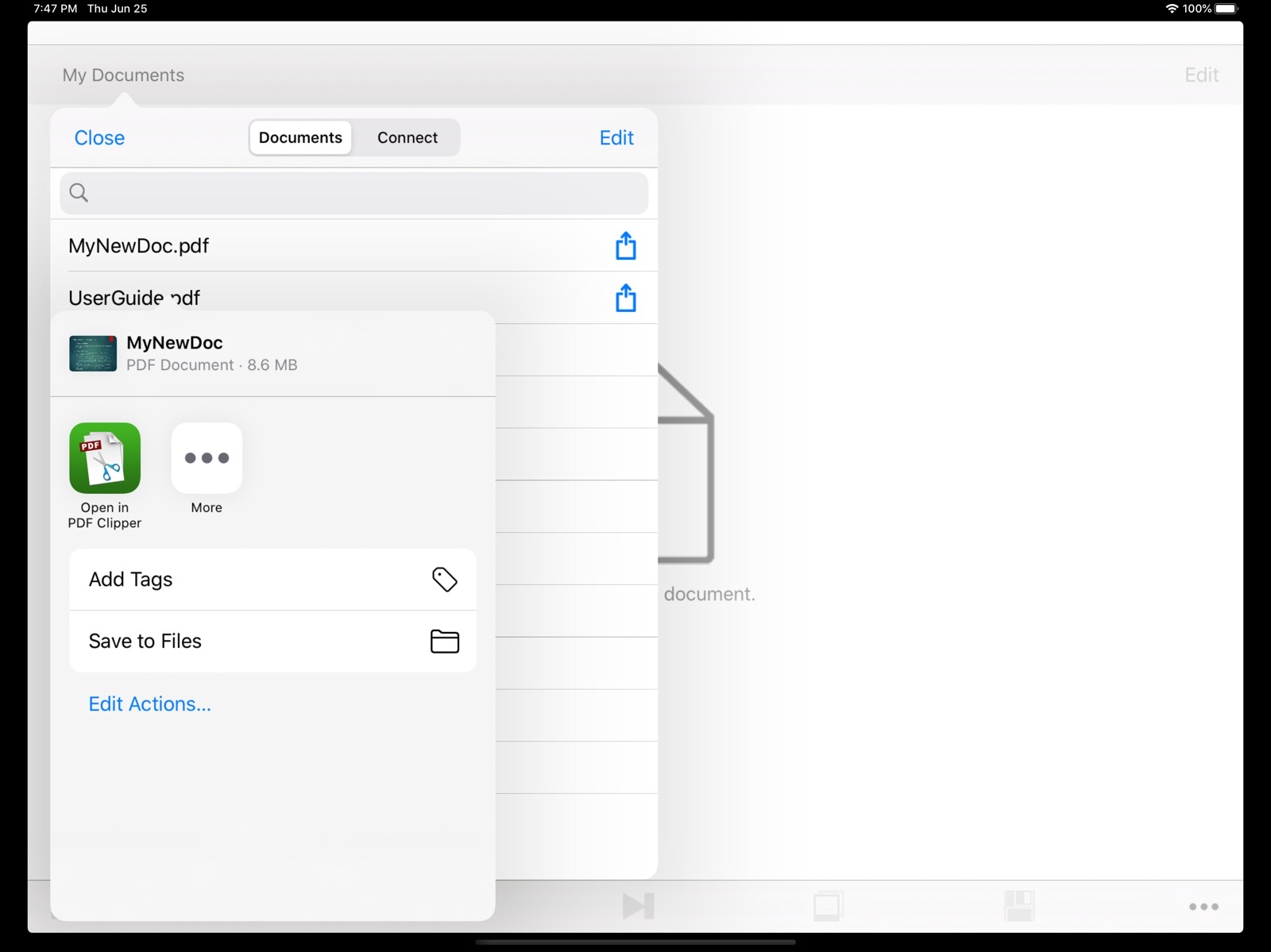Switch to the Connect tab

[407, 137]
